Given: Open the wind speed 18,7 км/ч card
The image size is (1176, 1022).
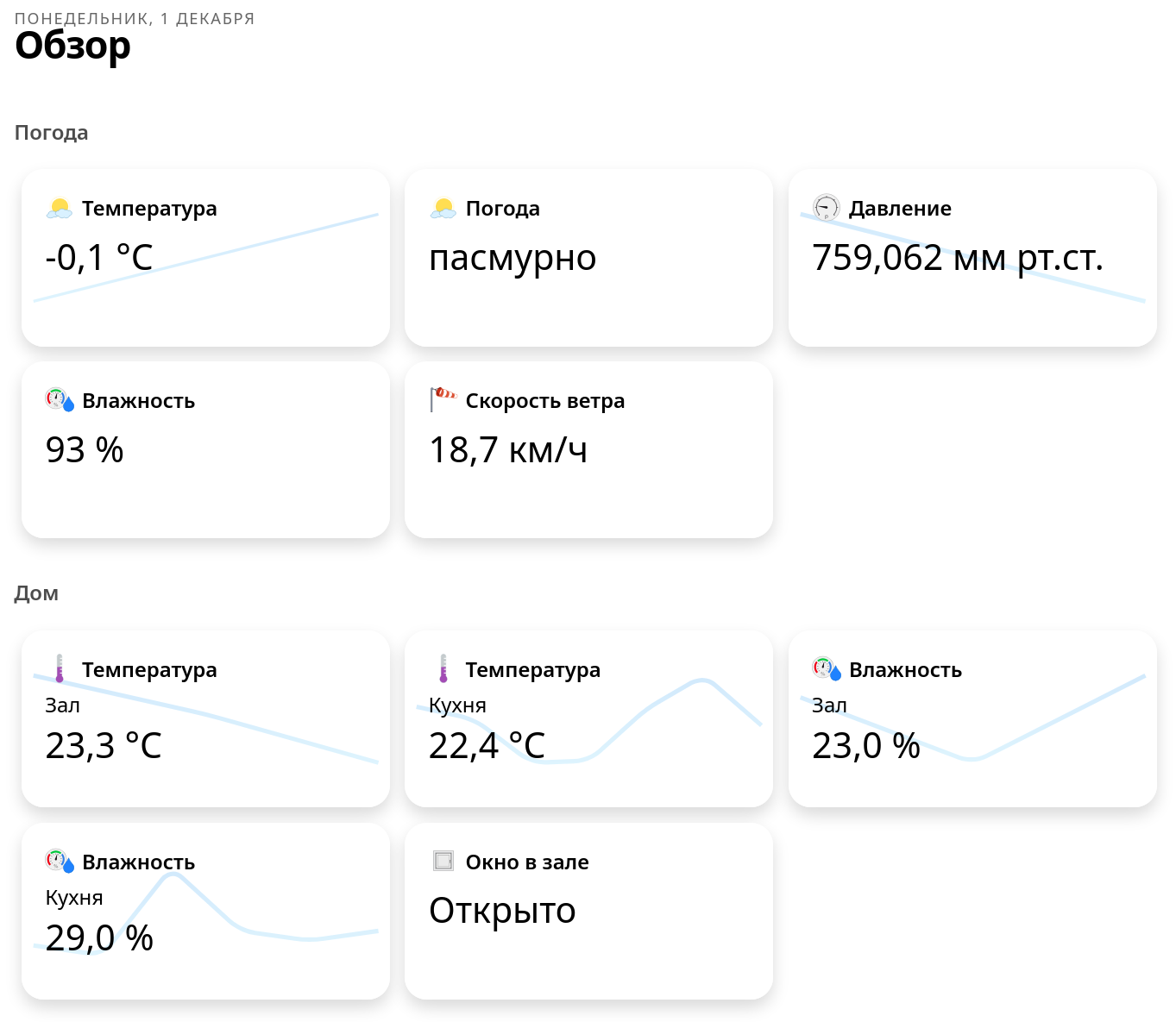Looking at the screenshot, I should (x=588, y=483).
